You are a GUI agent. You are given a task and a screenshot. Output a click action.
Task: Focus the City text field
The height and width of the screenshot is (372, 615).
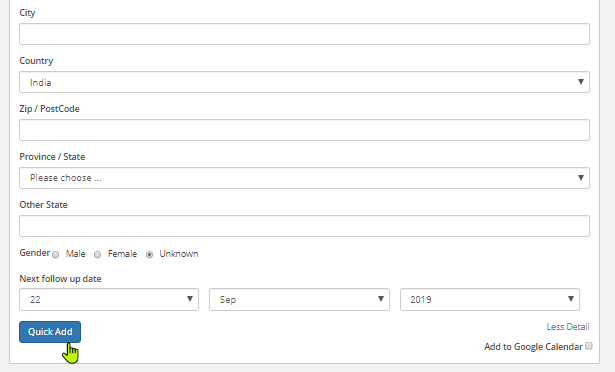tap(304, 34)
